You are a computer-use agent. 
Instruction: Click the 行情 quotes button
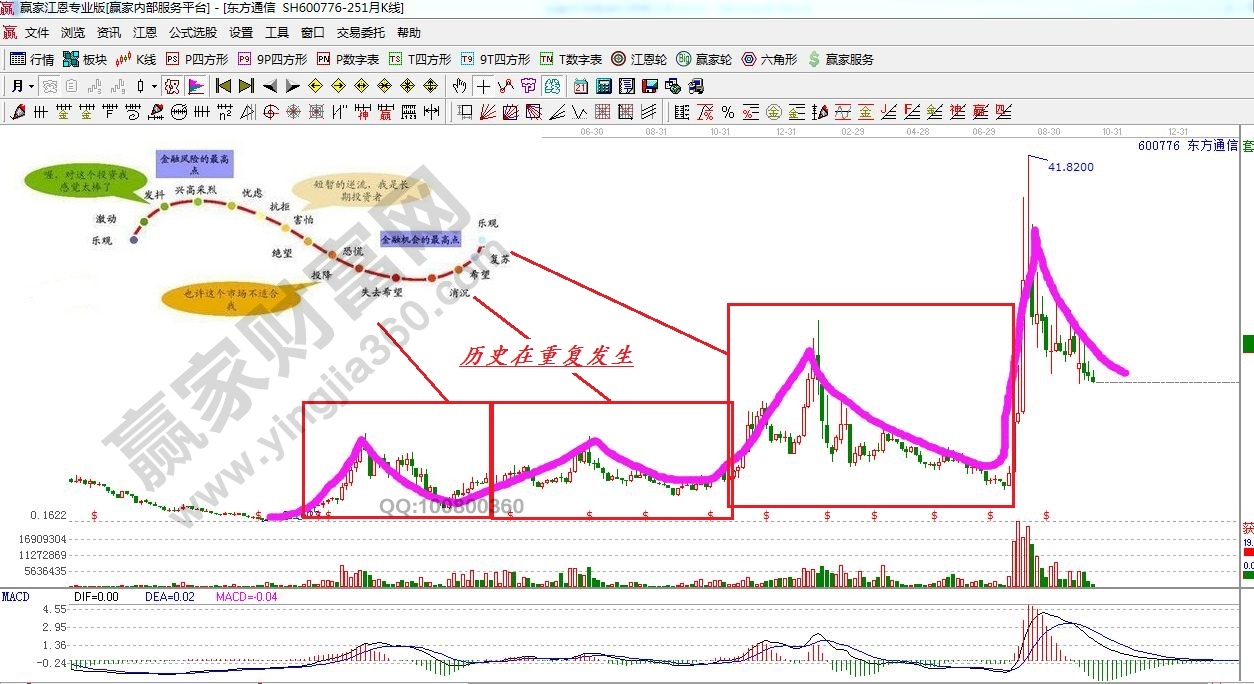(x=32, y=59)
